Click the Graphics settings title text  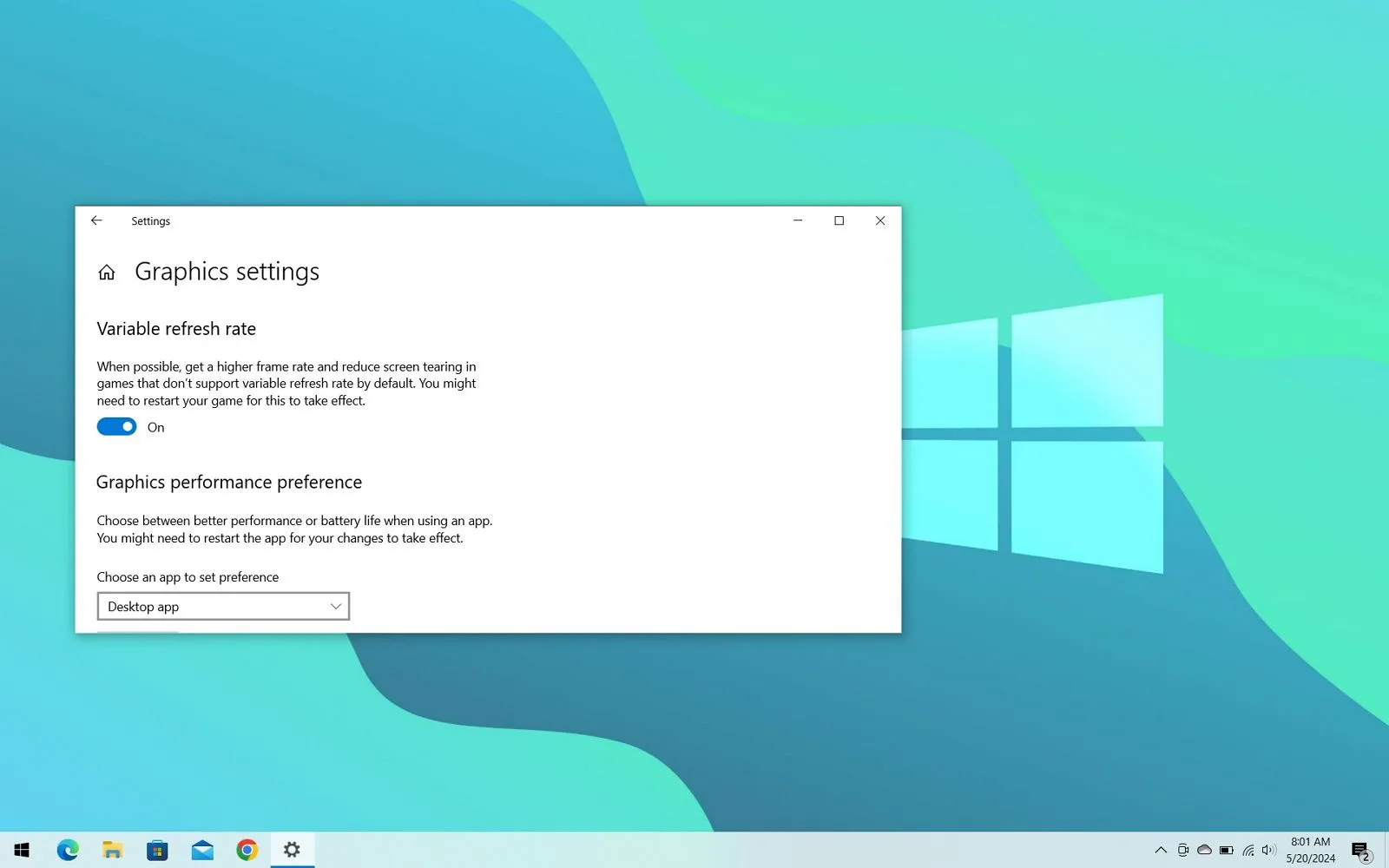tap(227, 272)
